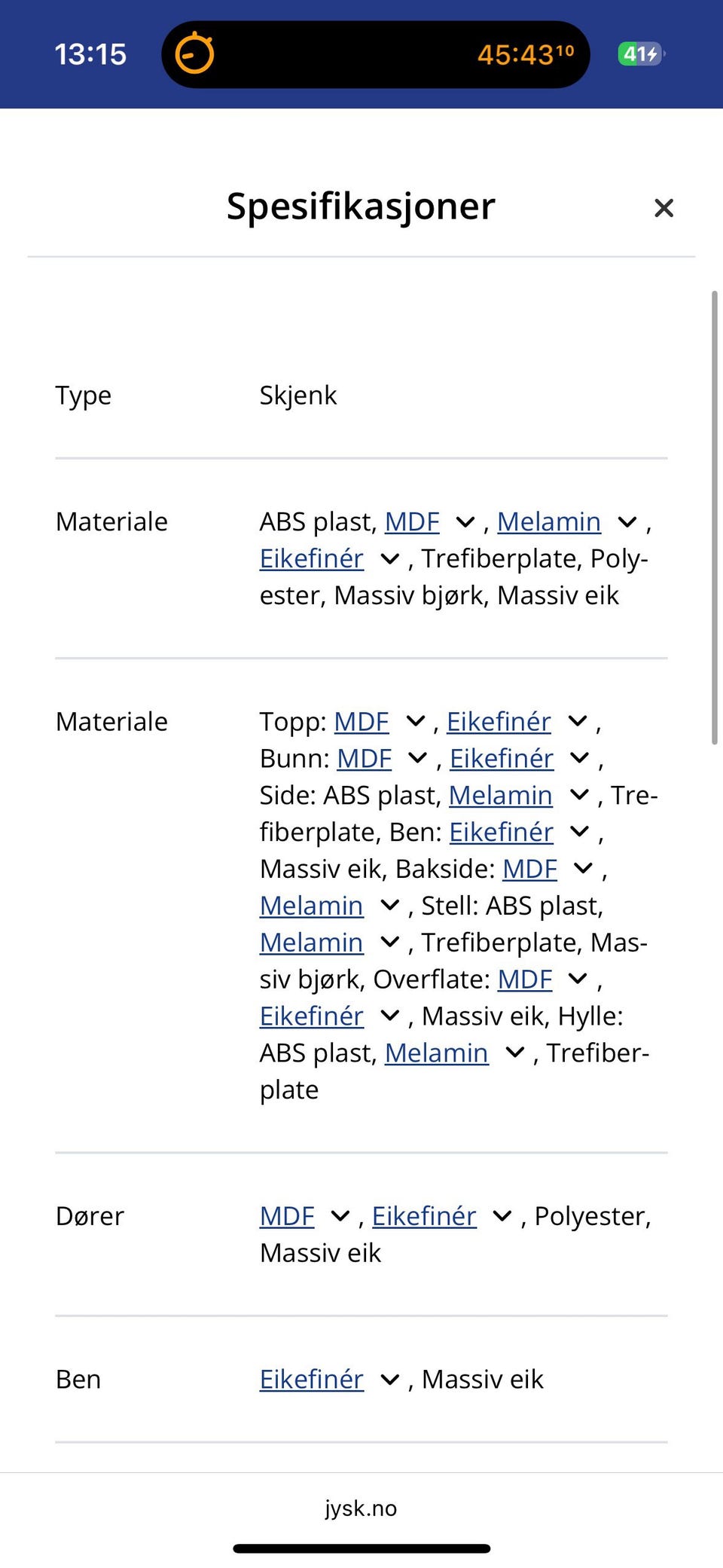Image resolution: width=723 pixels, height=1568 pixels.
Task: Expand chevron in Ben row
Action: click(x=389, y=1379)
